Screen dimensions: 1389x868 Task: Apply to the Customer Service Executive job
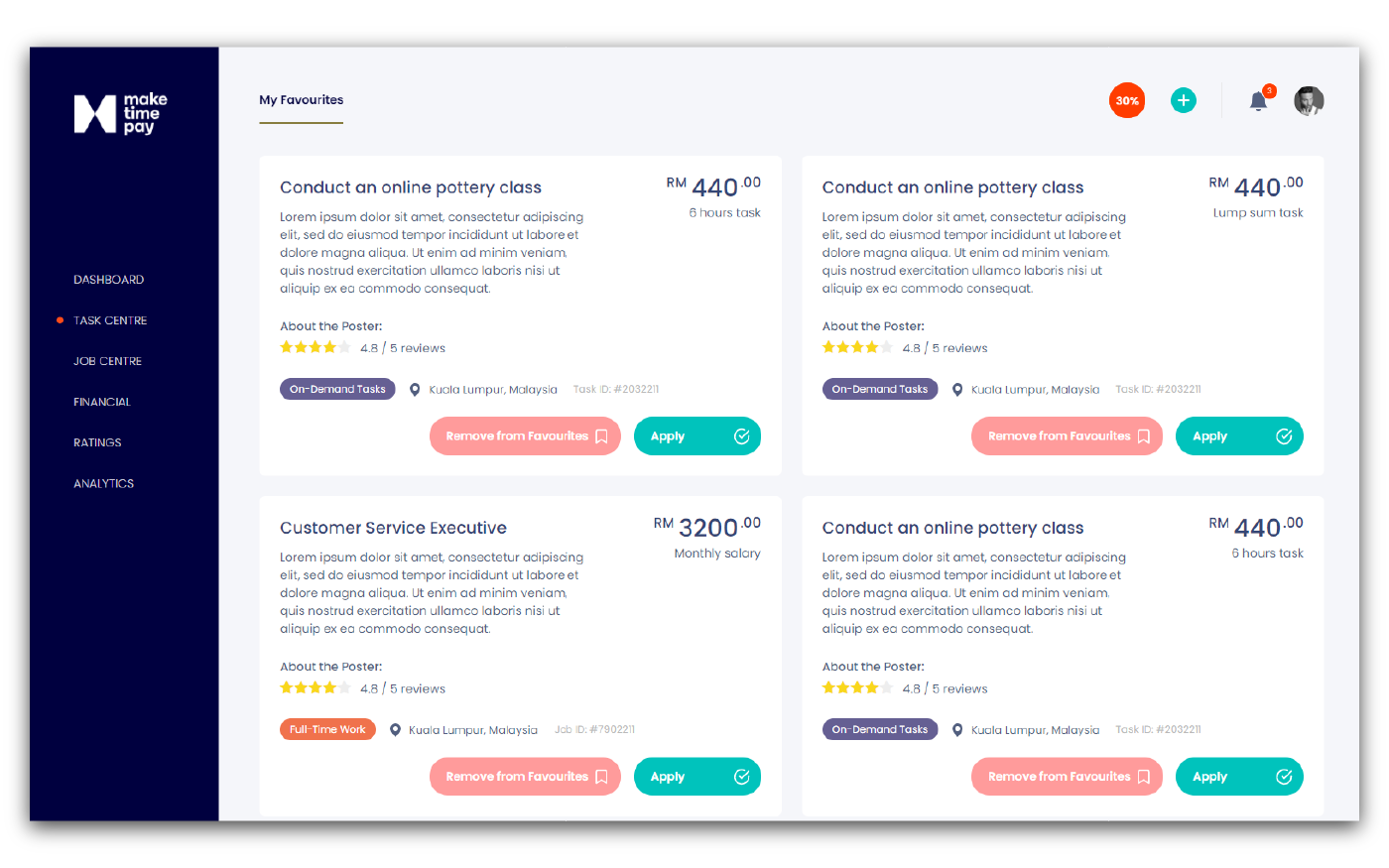coord(696,777)
